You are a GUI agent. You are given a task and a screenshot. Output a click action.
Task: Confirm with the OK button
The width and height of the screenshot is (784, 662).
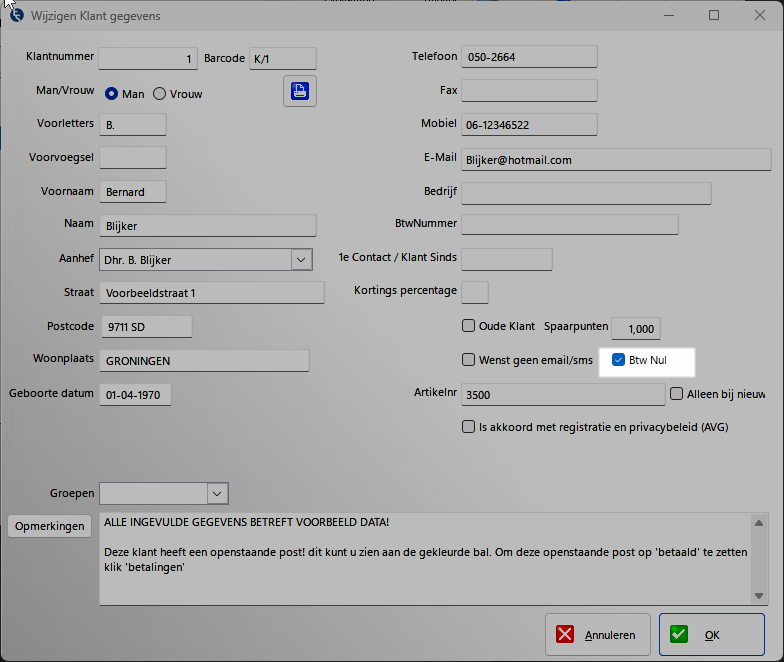[712, 634]
